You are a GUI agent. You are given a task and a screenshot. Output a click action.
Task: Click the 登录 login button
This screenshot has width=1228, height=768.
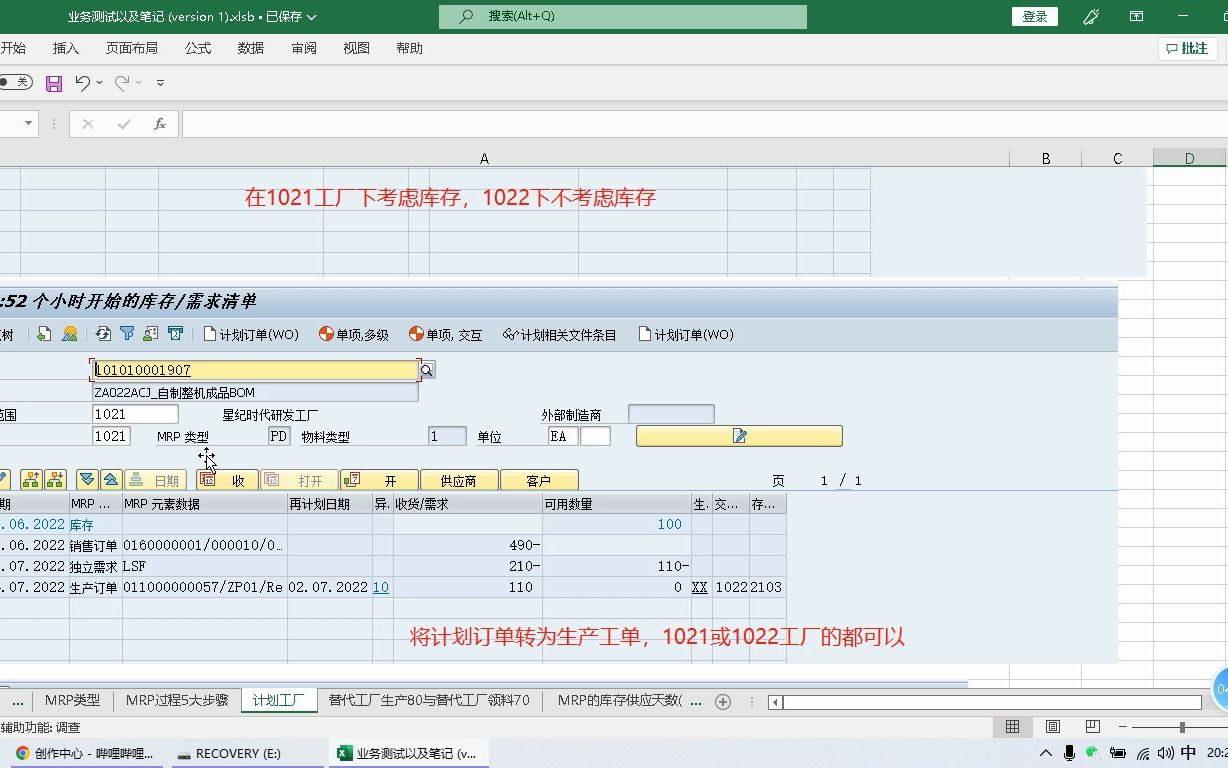(x=1035, y=16)
